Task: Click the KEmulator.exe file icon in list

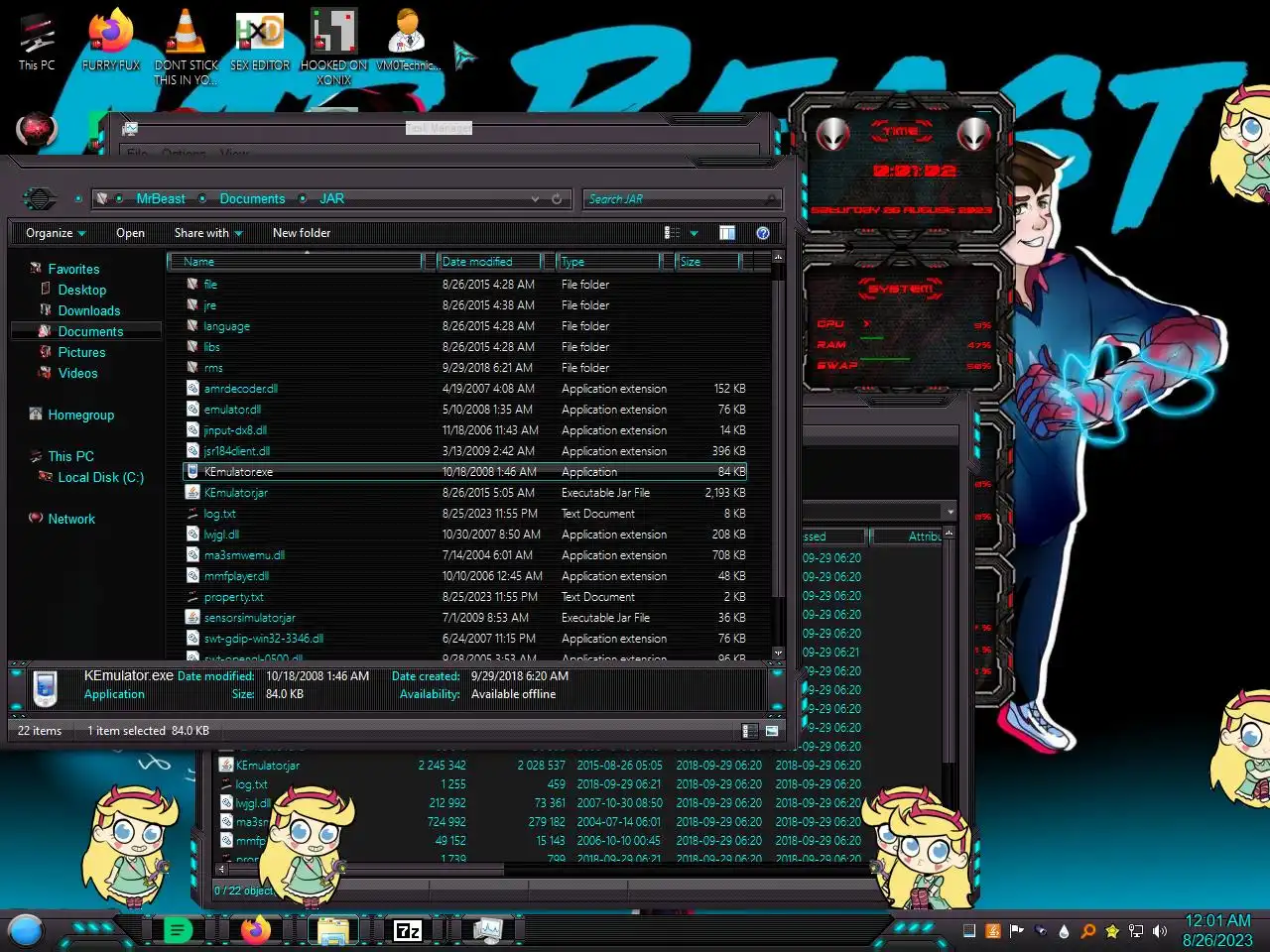Action: pyautogui.click(x=193, y=472)
